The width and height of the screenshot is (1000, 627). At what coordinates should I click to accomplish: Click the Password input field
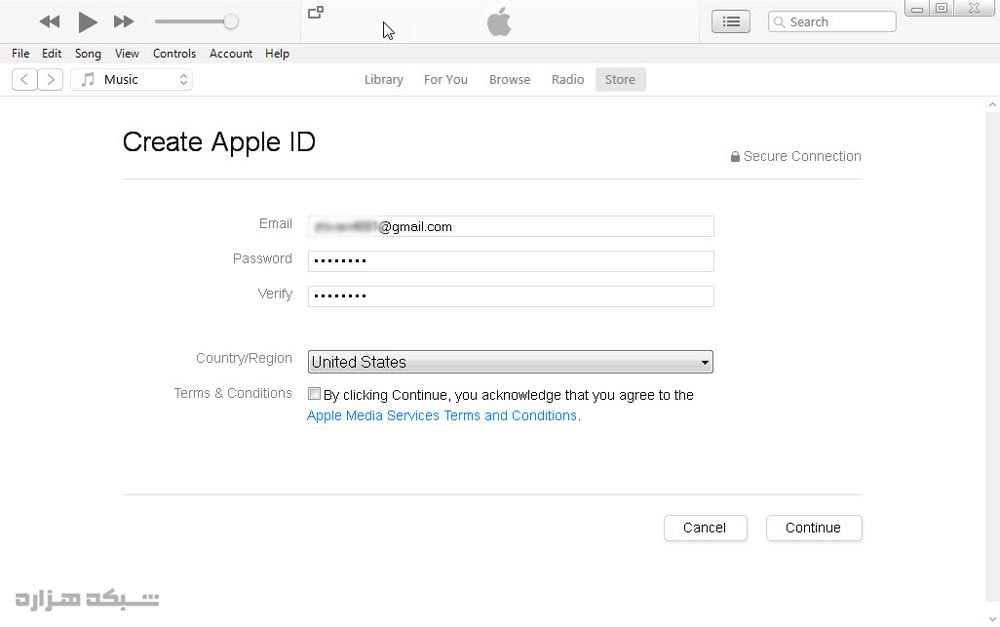[511, 261]
